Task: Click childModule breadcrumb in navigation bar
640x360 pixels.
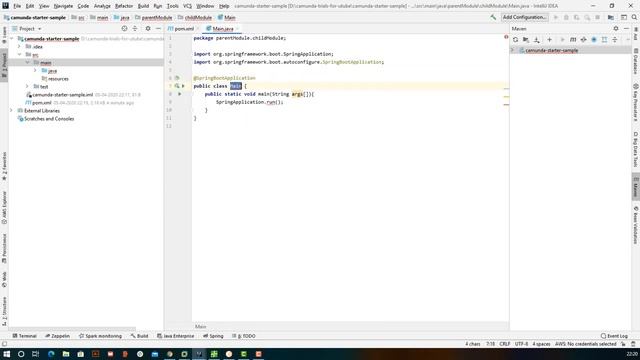Action: click(x=195, y=18)
